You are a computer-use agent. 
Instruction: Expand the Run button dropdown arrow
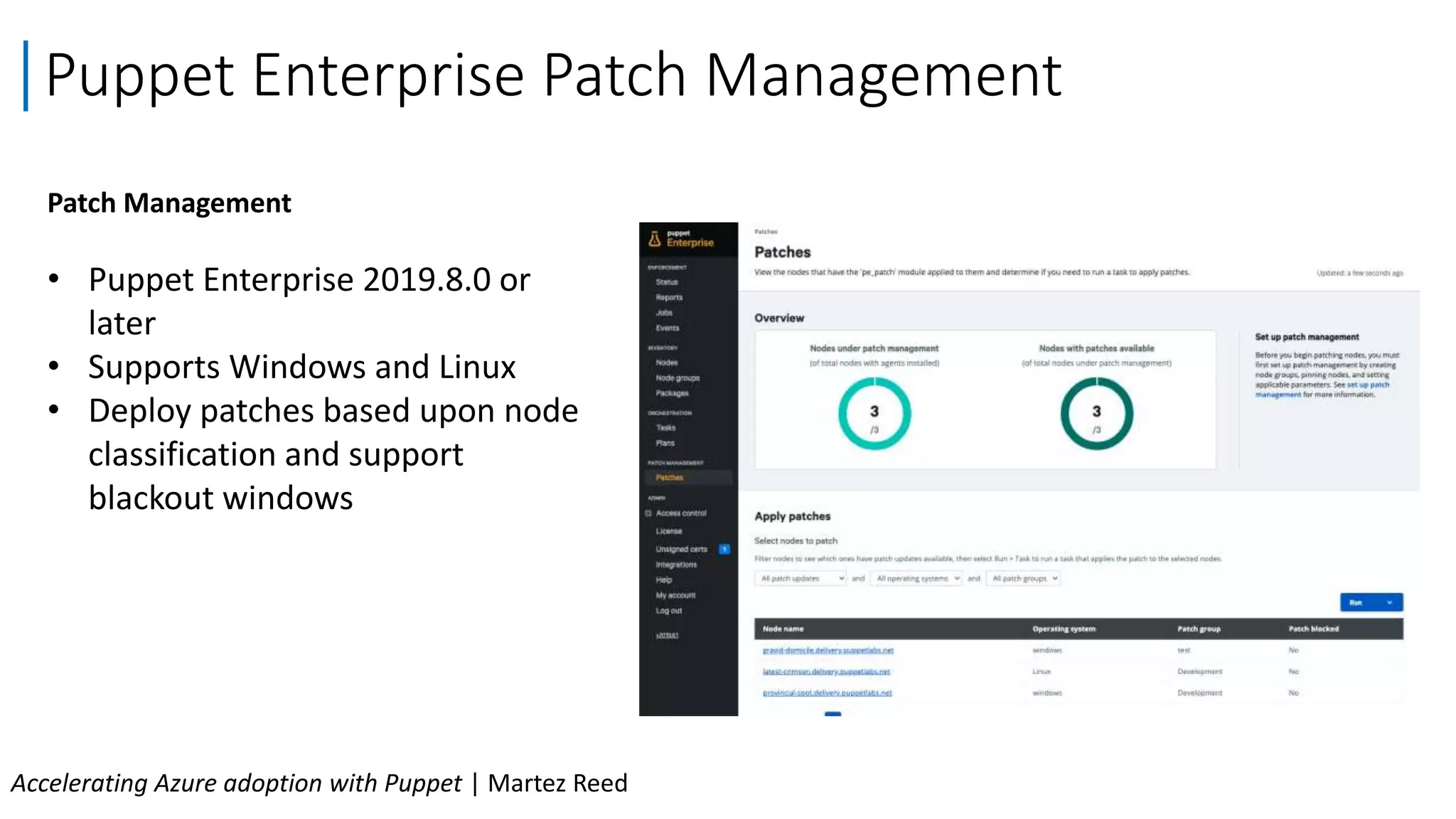(1390, 603)
